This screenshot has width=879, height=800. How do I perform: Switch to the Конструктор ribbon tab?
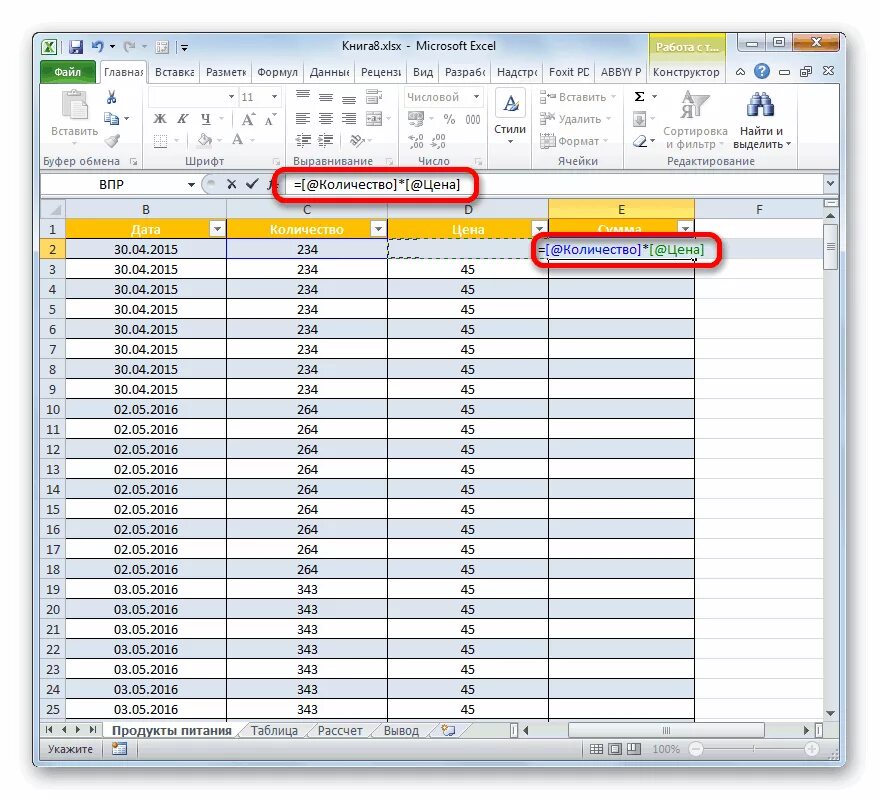[686, 72]
